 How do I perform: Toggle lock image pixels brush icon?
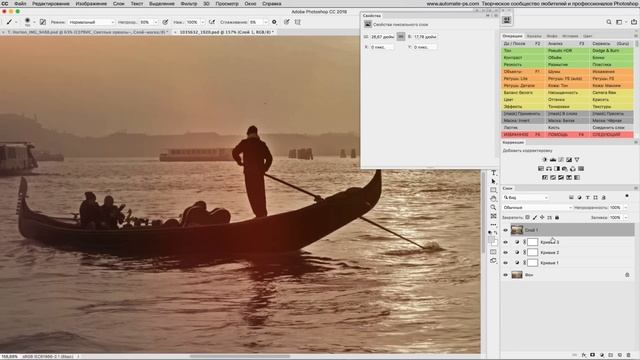point(535,218)
